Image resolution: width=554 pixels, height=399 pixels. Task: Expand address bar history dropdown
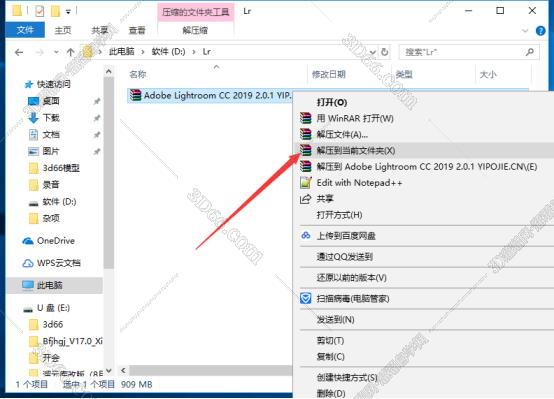coord(372,52)
